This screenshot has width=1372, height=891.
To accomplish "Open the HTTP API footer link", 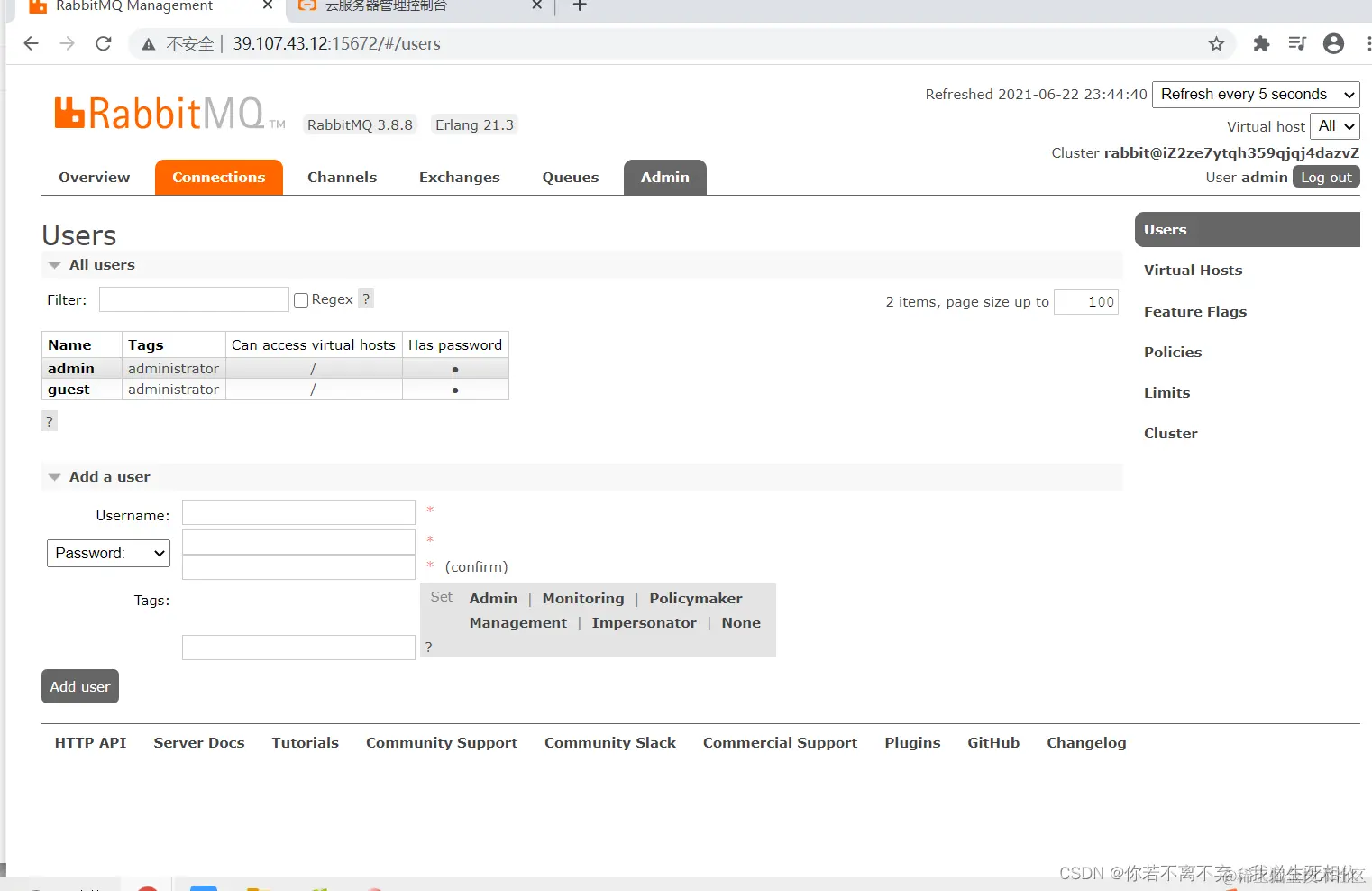I will point(90,743).
